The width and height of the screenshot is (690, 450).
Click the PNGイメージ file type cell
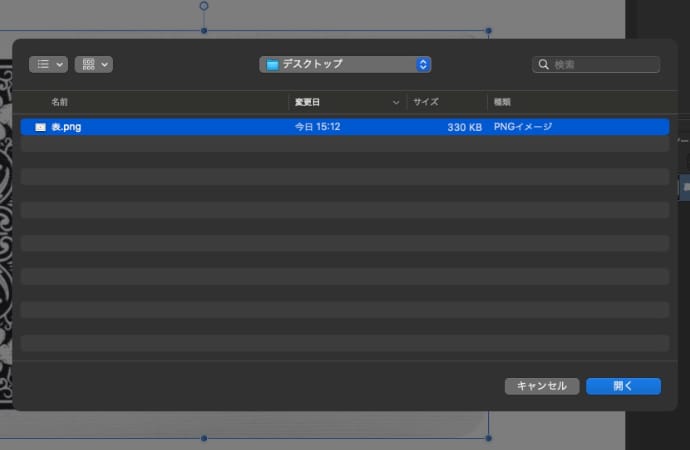click(x=523, y=127)
